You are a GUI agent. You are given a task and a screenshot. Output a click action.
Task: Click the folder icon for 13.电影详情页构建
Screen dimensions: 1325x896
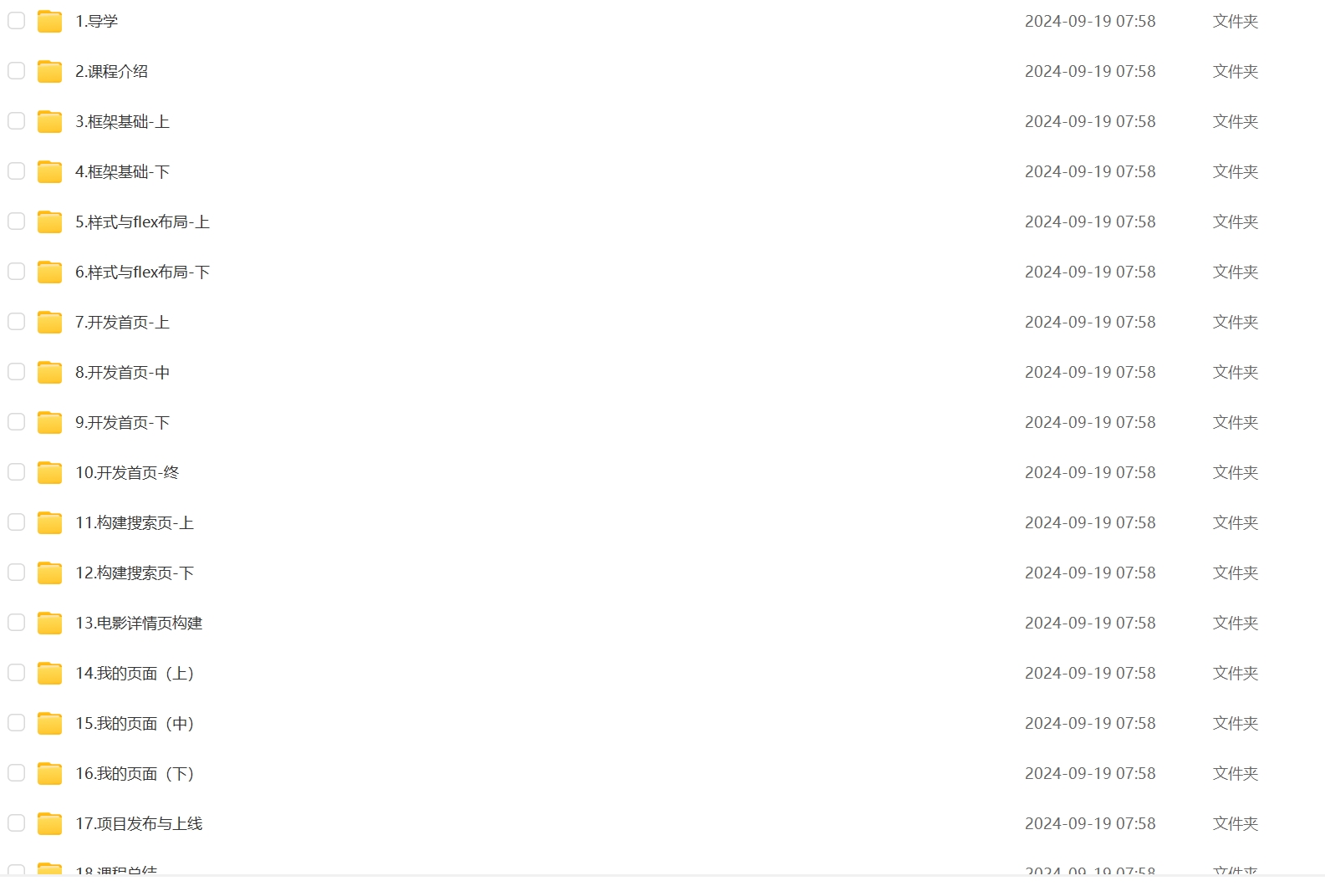(50, 623)
